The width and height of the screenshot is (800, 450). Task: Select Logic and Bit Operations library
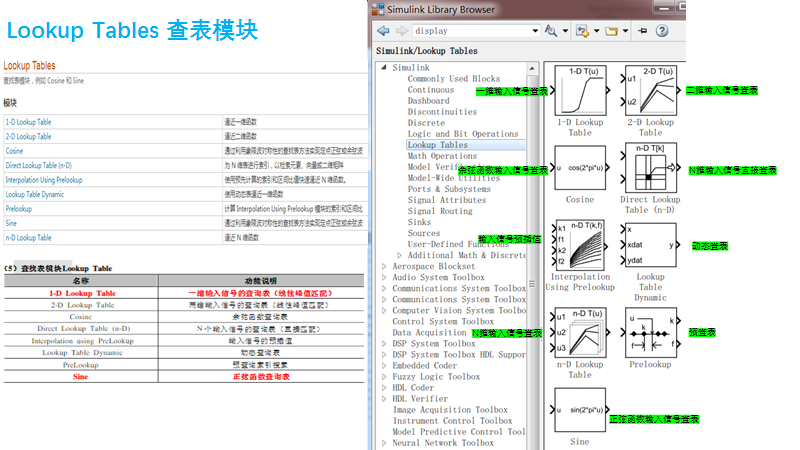(x=463, y=134)
